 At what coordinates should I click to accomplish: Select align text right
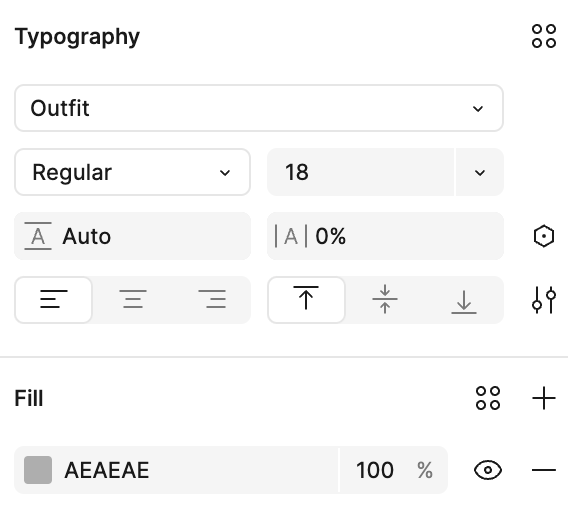pos(212,300)
